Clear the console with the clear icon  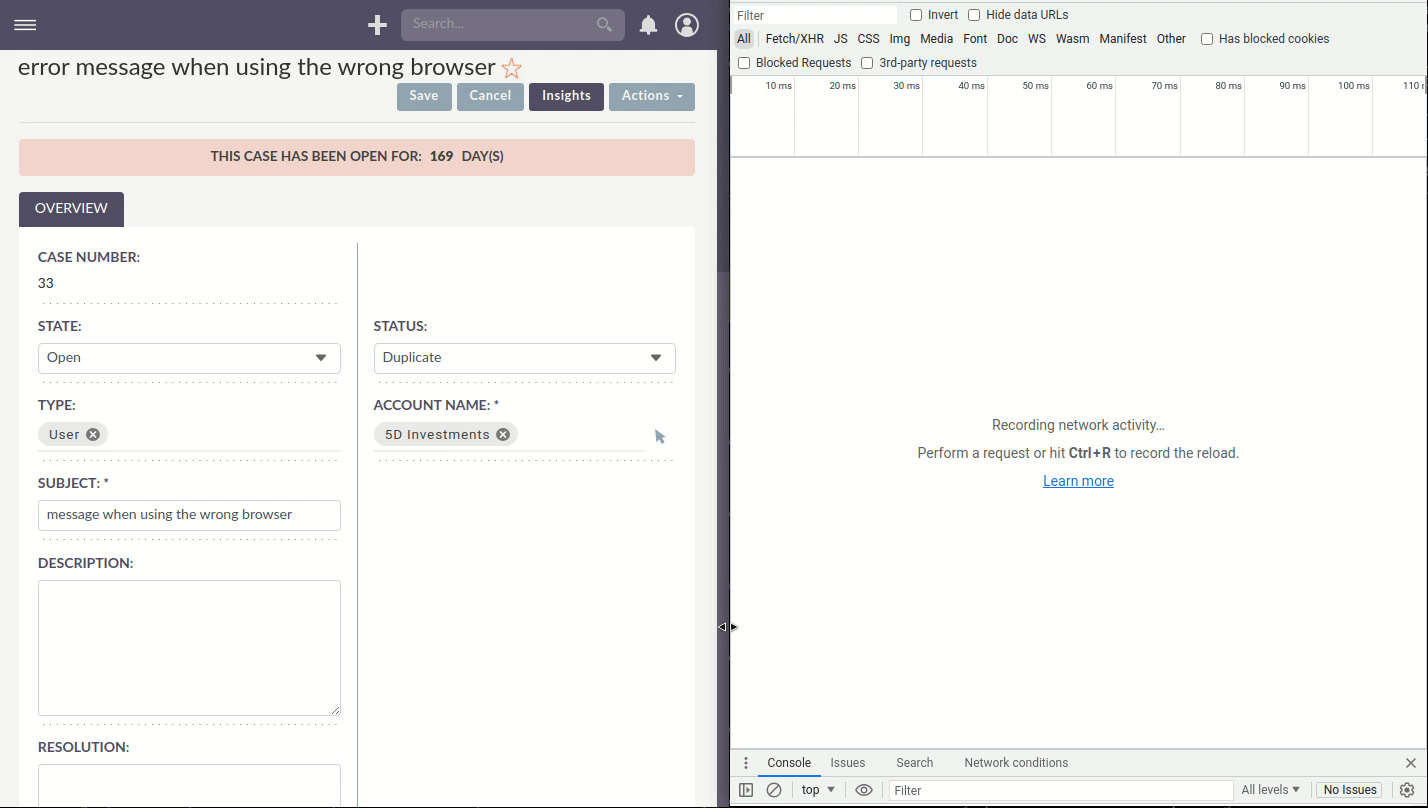(774, 790)
